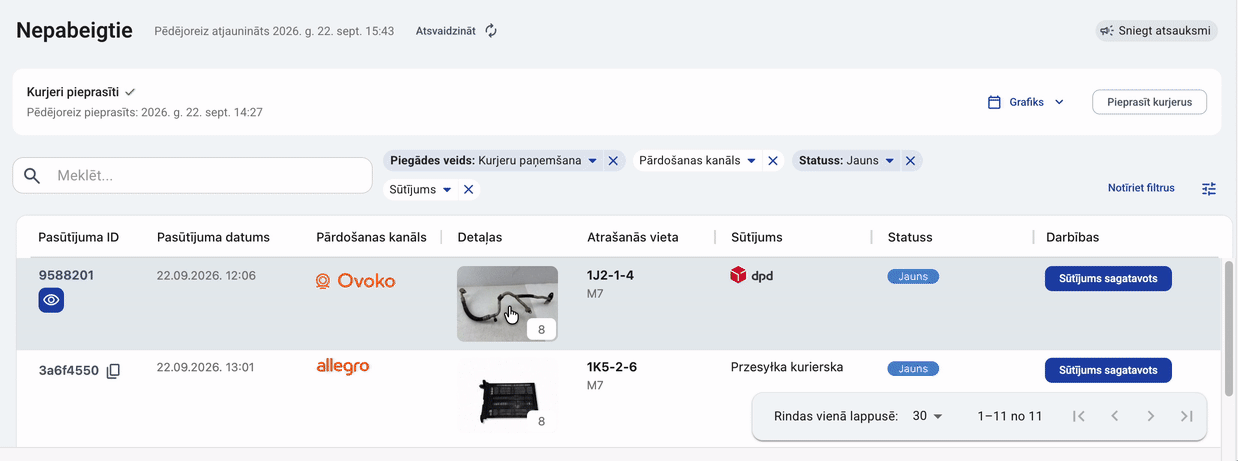
Task: Go to the first page
Action: tap(1078, 416)
